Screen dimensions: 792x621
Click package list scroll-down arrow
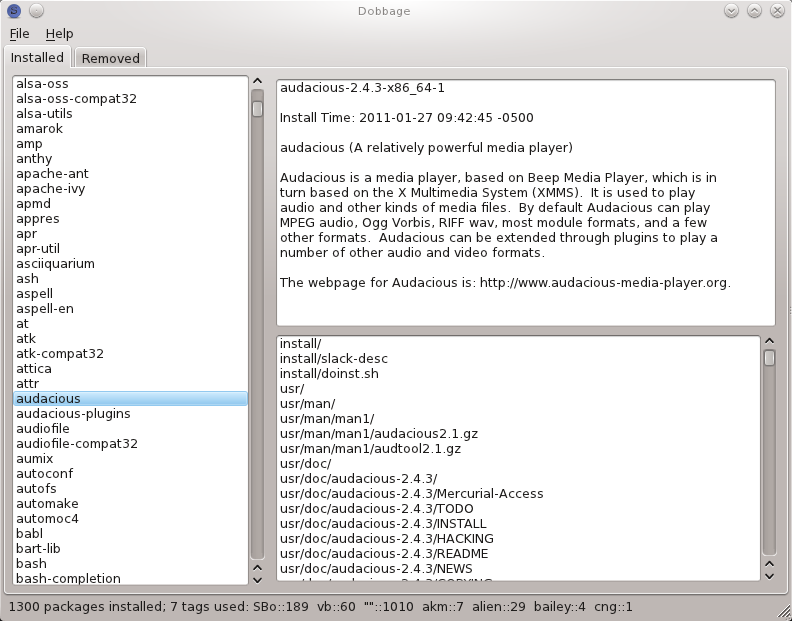(x=257, y=580)
